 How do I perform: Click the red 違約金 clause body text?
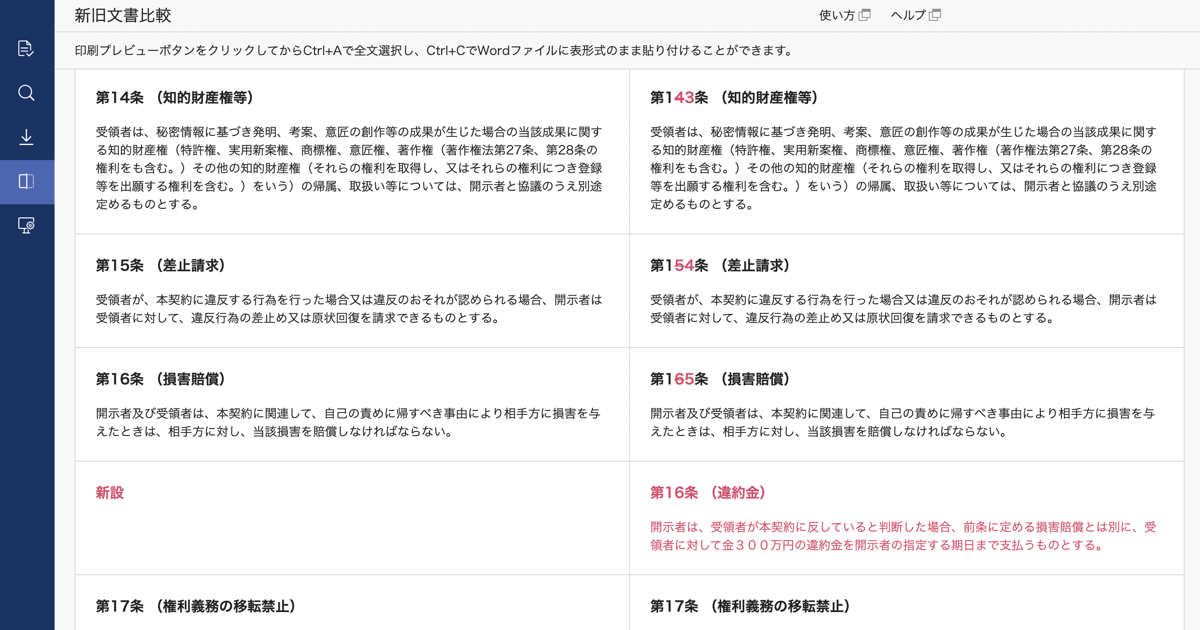click(903, 536)
